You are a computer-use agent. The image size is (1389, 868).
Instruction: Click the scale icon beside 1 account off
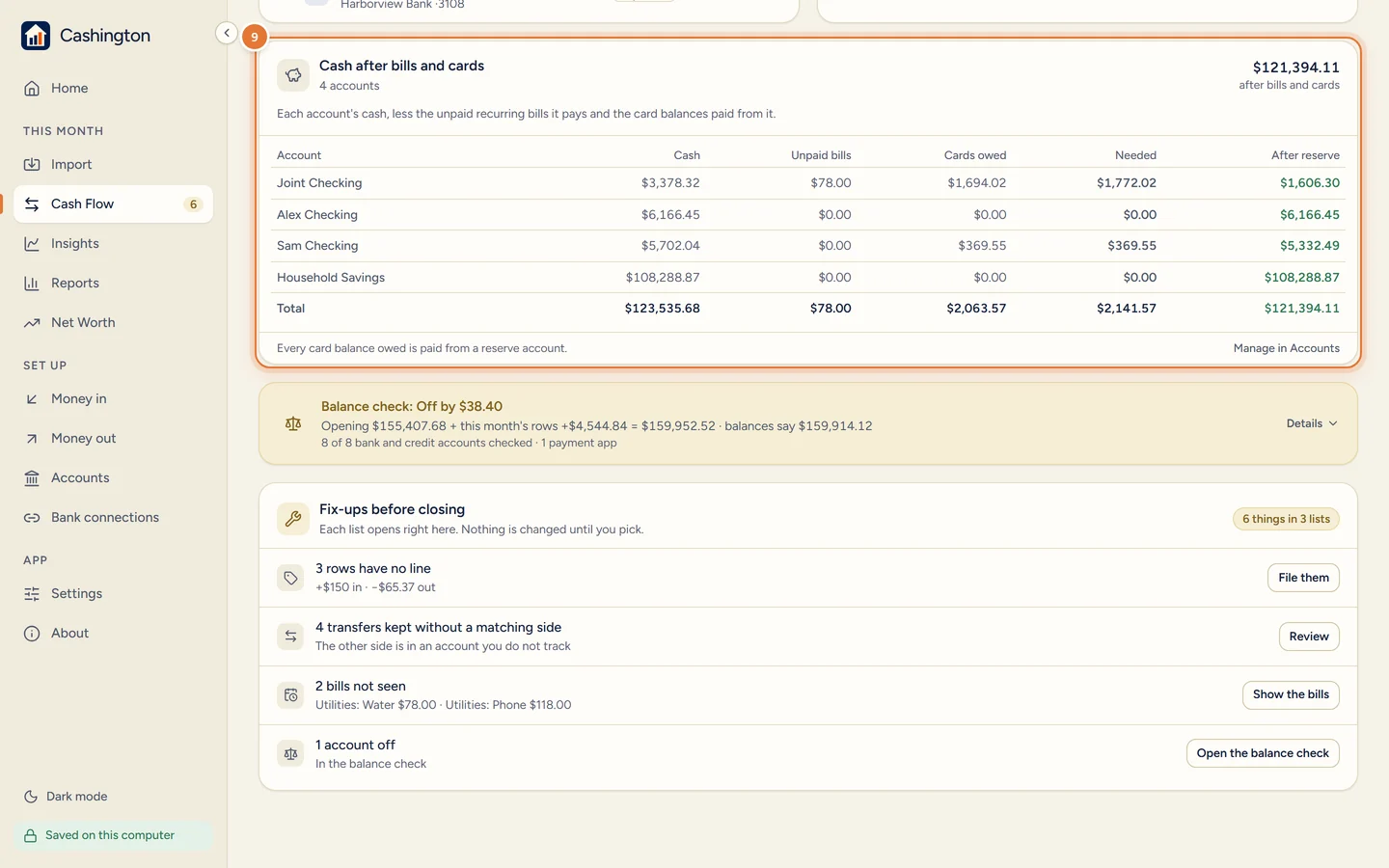pyautogui.click(x=290, y=753)
